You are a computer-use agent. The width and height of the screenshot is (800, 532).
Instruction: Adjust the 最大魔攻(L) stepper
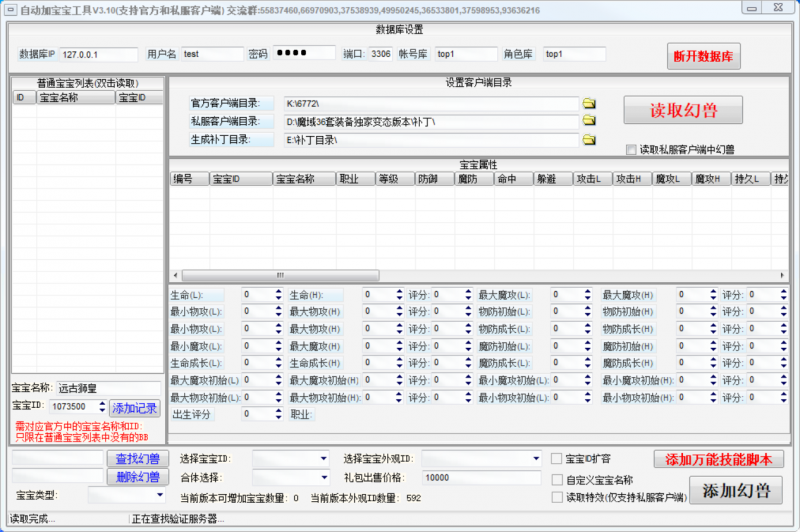click(587, 295)
